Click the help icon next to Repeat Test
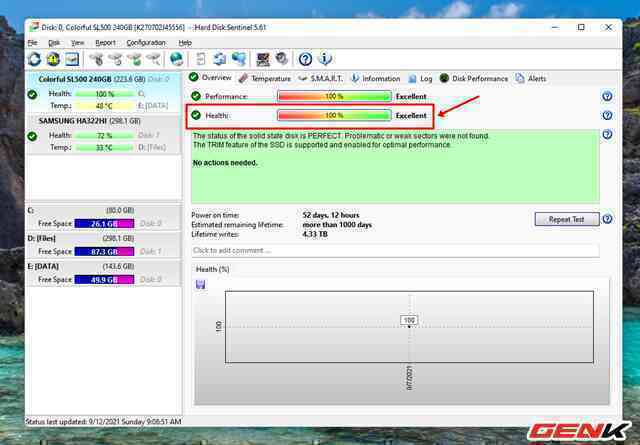 607,219
